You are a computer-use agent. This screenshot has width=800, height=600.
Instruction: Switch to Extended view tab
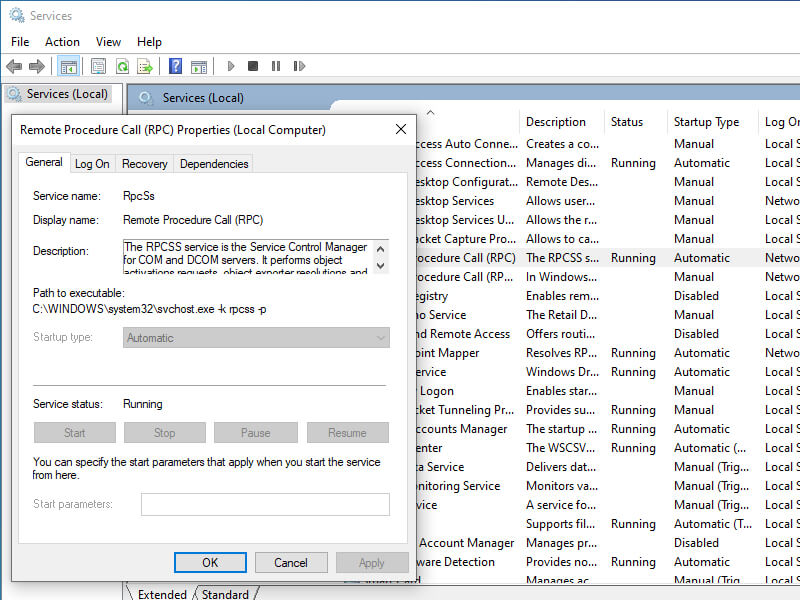click(161, 594)
